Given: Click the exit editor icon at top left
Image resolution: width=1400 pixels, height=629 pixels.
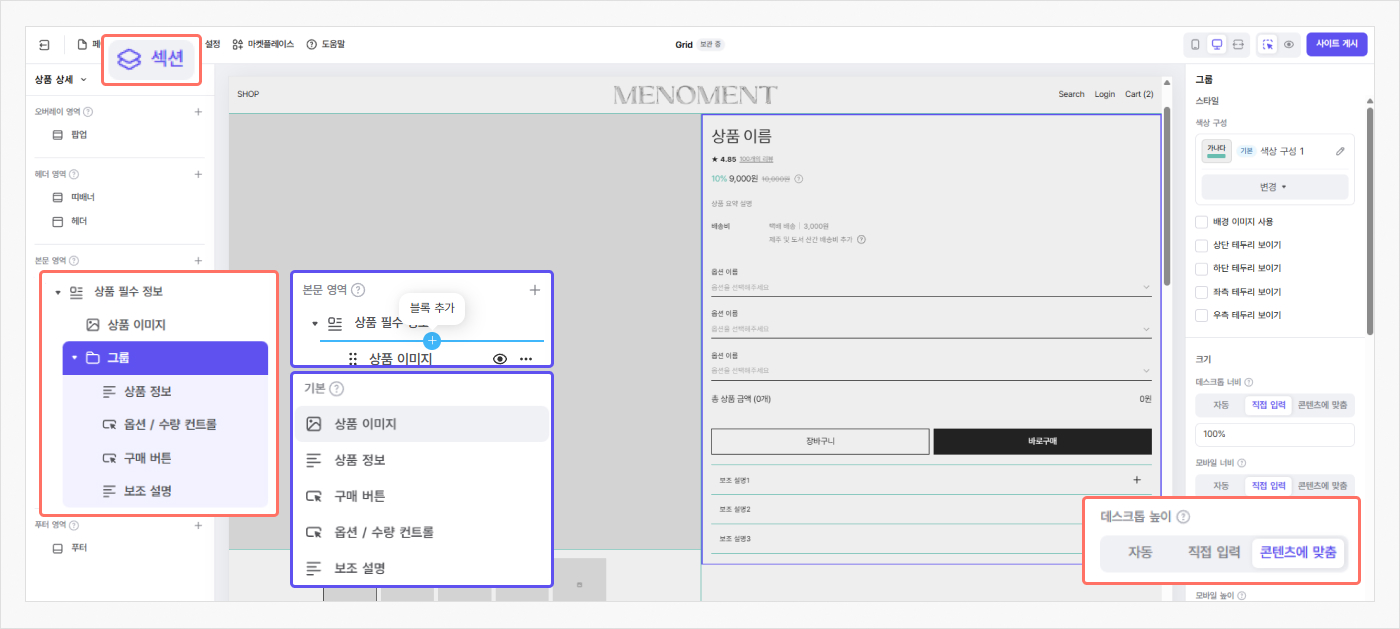Looking at the screenshot, I should coord(42,43).
